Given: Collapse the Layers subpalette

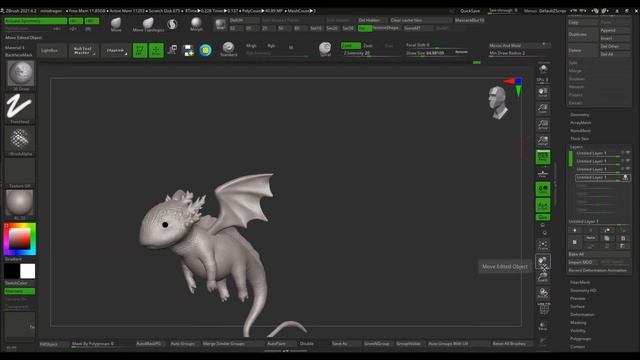Looking at the screenshot, I should pyautogui.click(x=576, y=147).
